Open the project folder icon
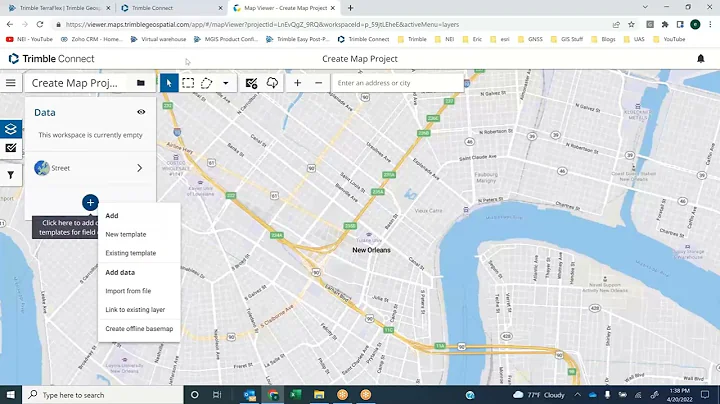Image resolution: width=720 pixels, height=404 pixels. click(141, 83)
